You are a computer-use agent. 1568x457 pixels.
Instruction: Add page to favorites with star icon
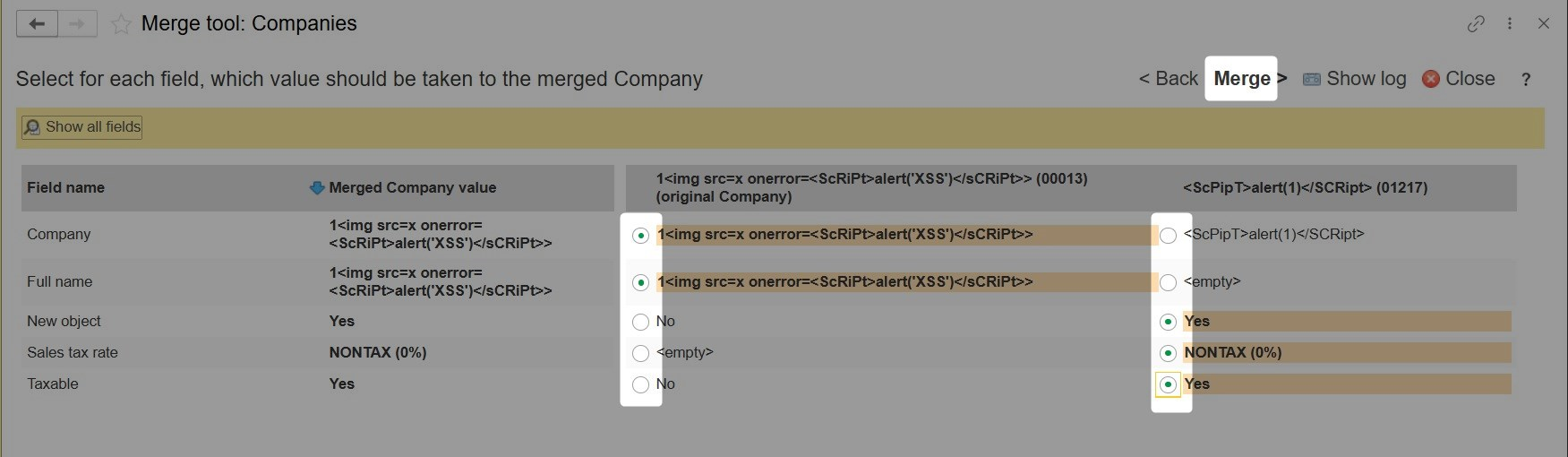tap(121, 24)
